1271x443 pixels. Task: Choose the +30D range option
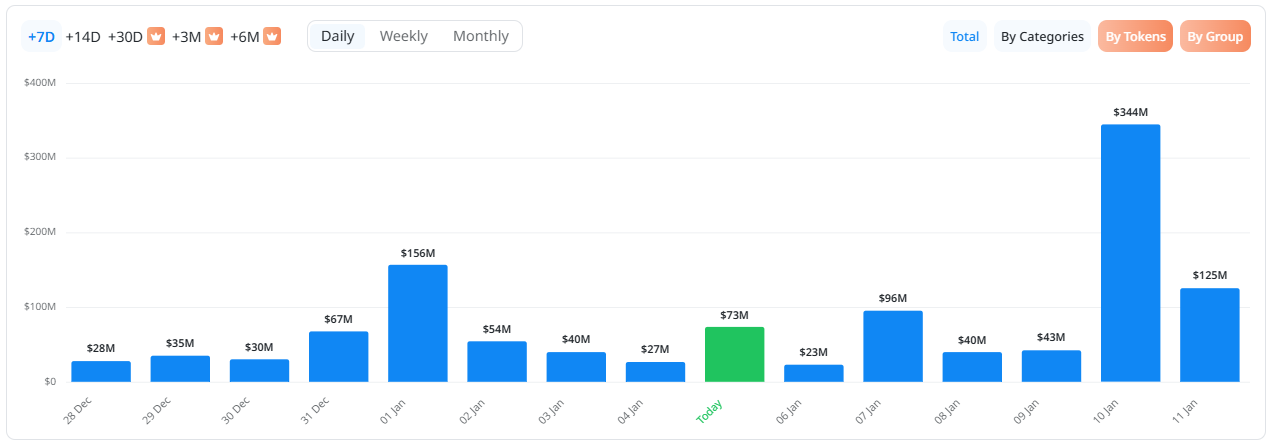126,36
